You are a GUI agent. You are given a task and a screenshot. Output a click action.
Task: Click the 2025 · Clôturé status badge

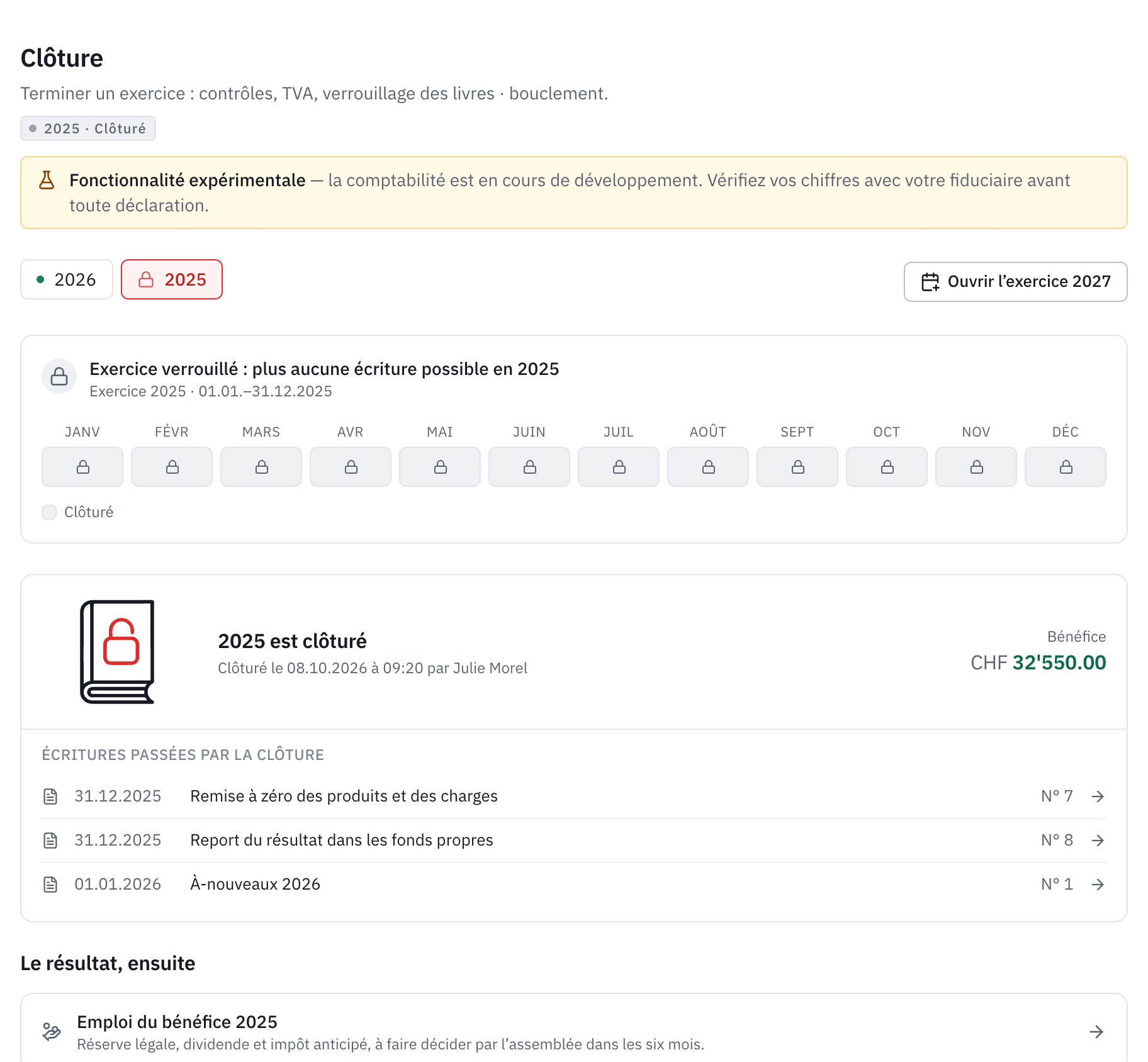(88, 128)
